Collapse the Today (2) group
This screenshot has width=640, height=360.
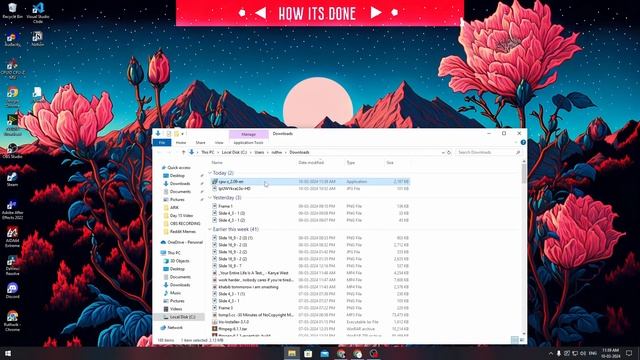click(210, 173)
